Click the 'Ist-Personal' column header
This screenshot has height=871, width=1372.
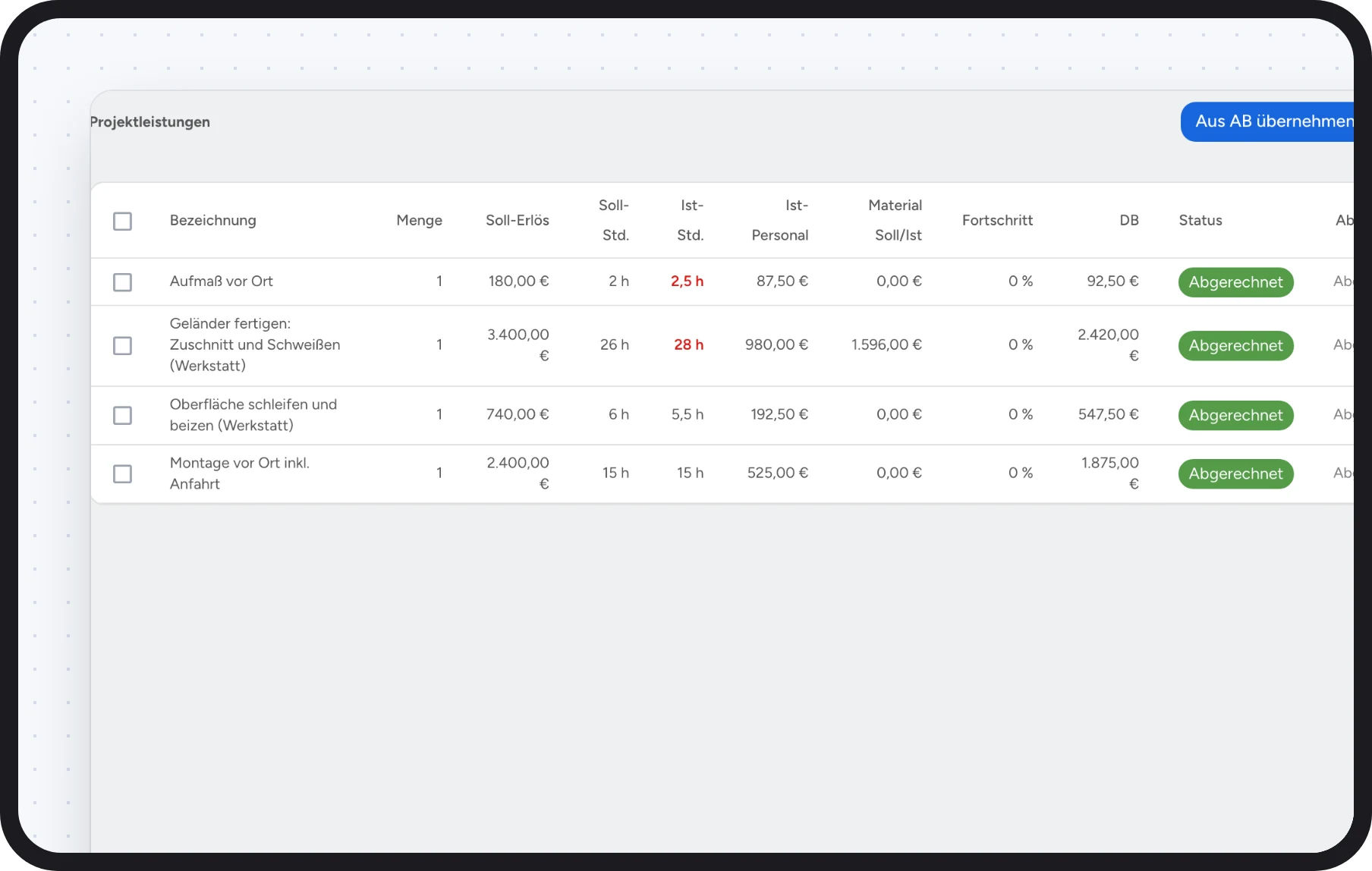780,220
